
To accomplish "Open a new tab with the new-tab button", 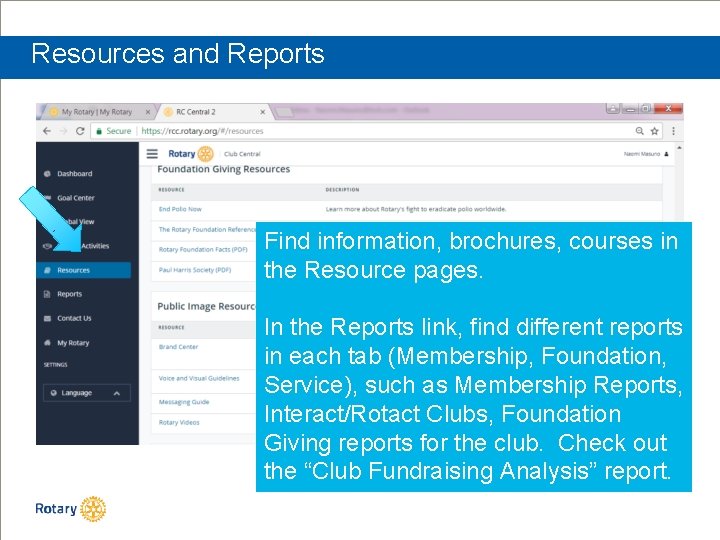I will pyautogui.click(x=284, y=112).
